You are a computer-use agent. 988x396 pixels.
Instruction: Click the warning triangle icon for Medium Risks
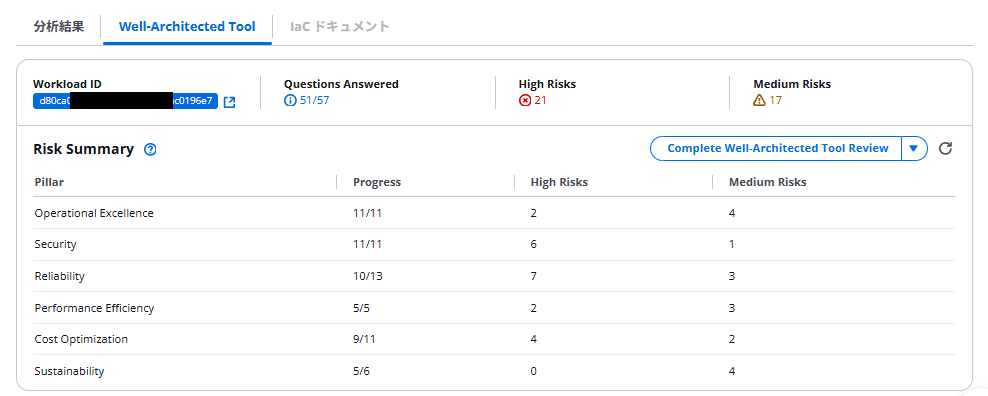click(x=759, y=100)
